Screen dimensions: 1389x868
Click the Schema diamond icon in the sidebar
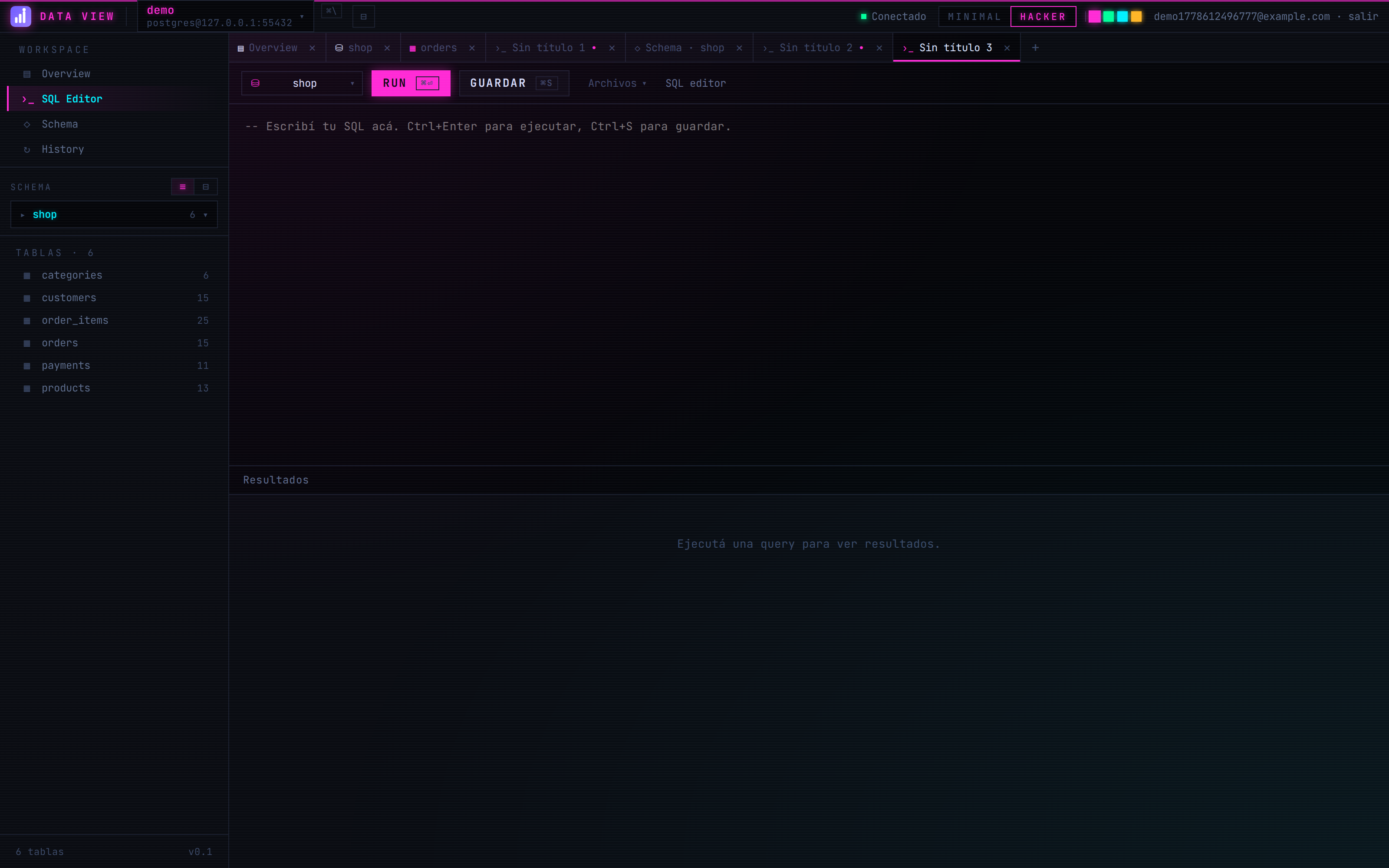click(x=27, y=125)
